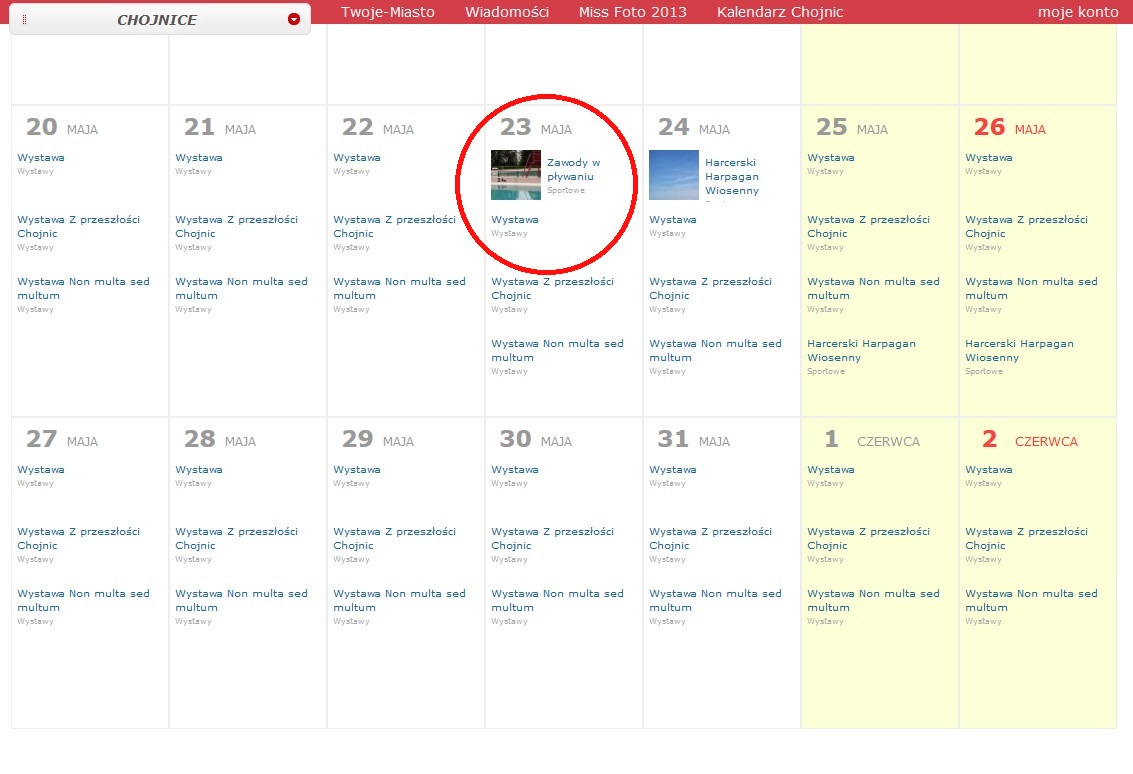The image size is (1133, 774).
Task: Open the CHOJNICE city dropdown arrow
Action: pos(293,20)
